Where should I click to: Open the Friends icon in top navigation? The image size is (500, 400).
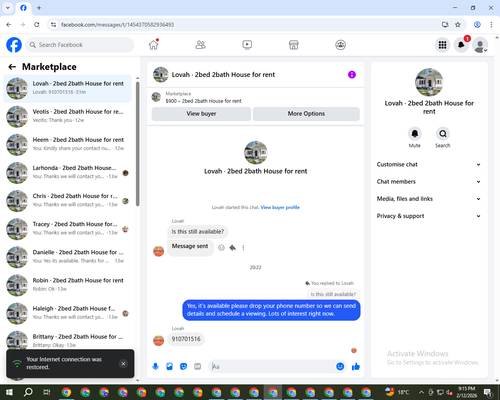tap(200, 45)
